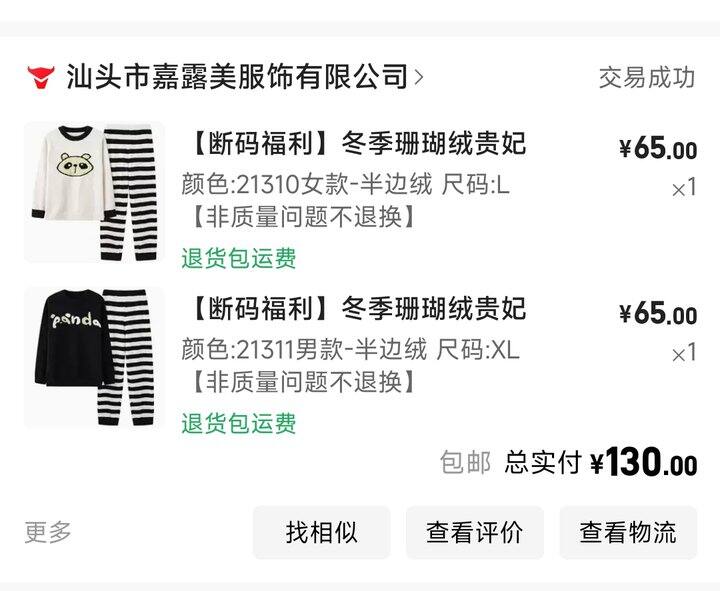Open the 汕头市嘉露美服饰有限公司 store name
The height and width of the screenshot is (591, 720).
point(237,77)
